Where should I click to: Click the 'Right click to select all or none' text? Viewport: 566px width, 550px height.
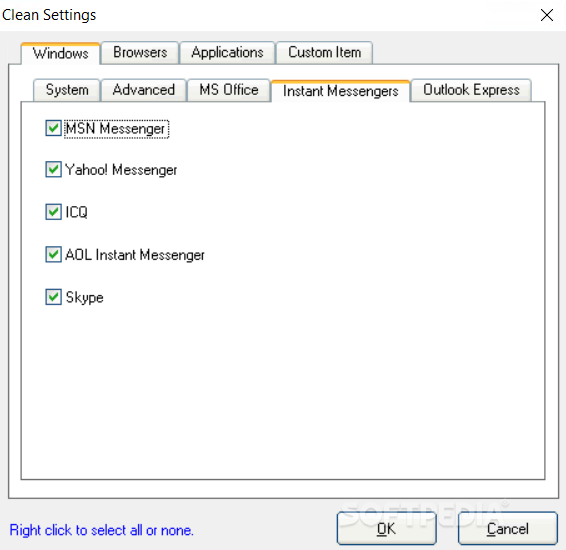coord(101,530)
